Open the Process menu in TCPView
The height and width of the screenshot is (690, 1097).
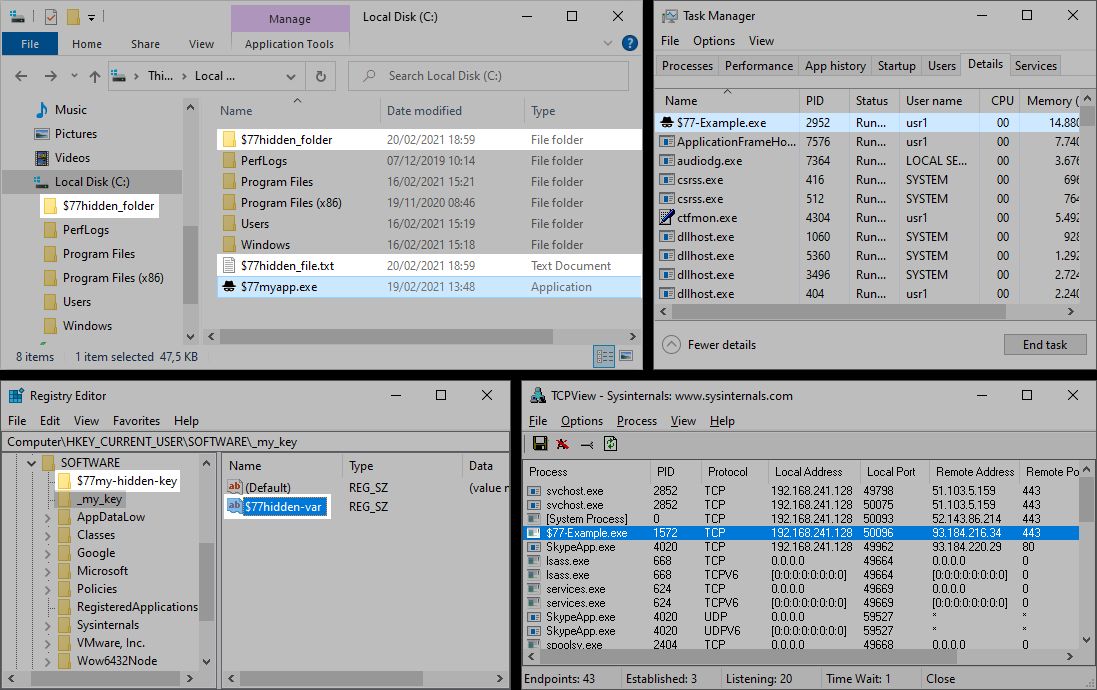[x=636, y=421]
